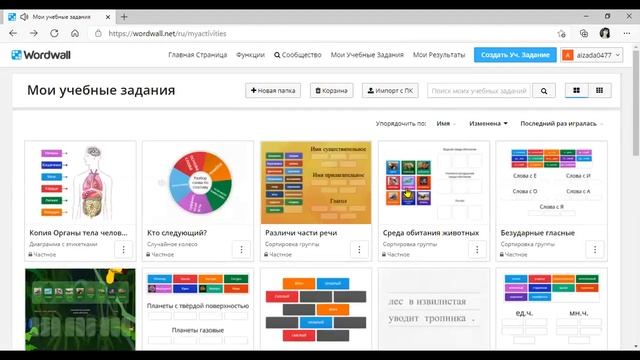Mute tab using speaker icon
This screenshot has width=640, height=360.
point(24,17)
